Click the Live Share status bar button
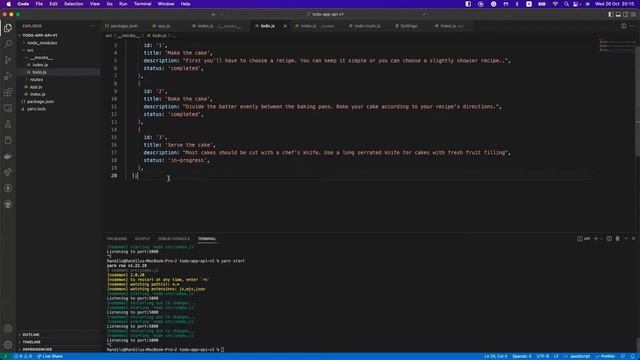The image size is (640, 360). tap(50, 356)
